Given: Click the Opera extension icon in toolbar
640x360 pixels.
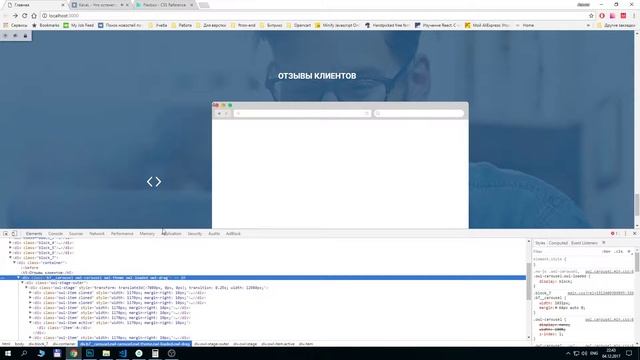Looking at the screenshot, I should 602,16.
